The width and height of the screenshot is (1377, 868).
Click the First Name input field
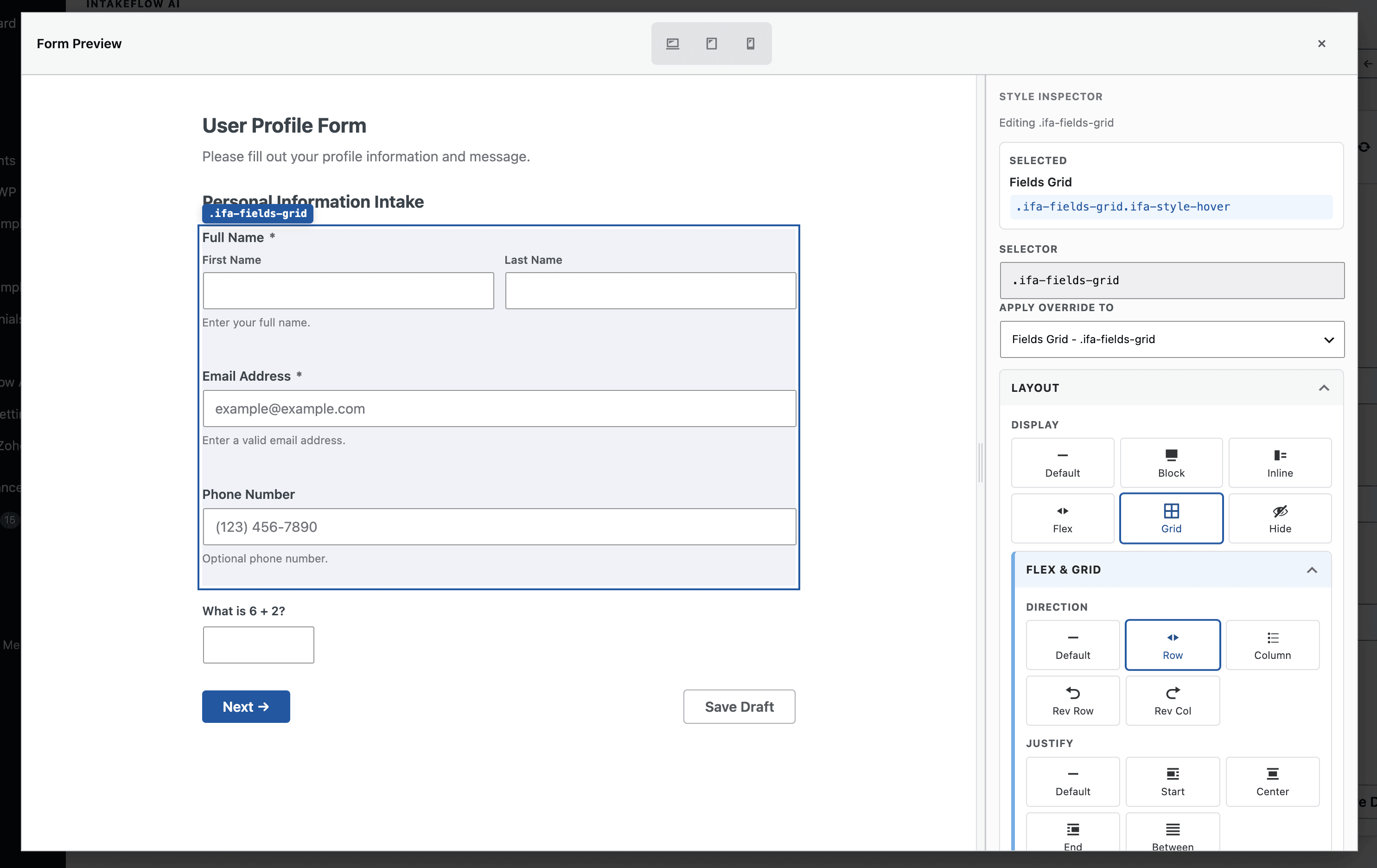(348, 290)
